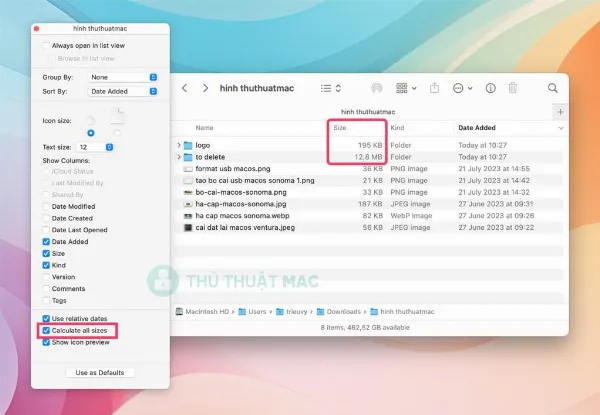
Task: Open the Action ellipsis menu
Action: 462,88
